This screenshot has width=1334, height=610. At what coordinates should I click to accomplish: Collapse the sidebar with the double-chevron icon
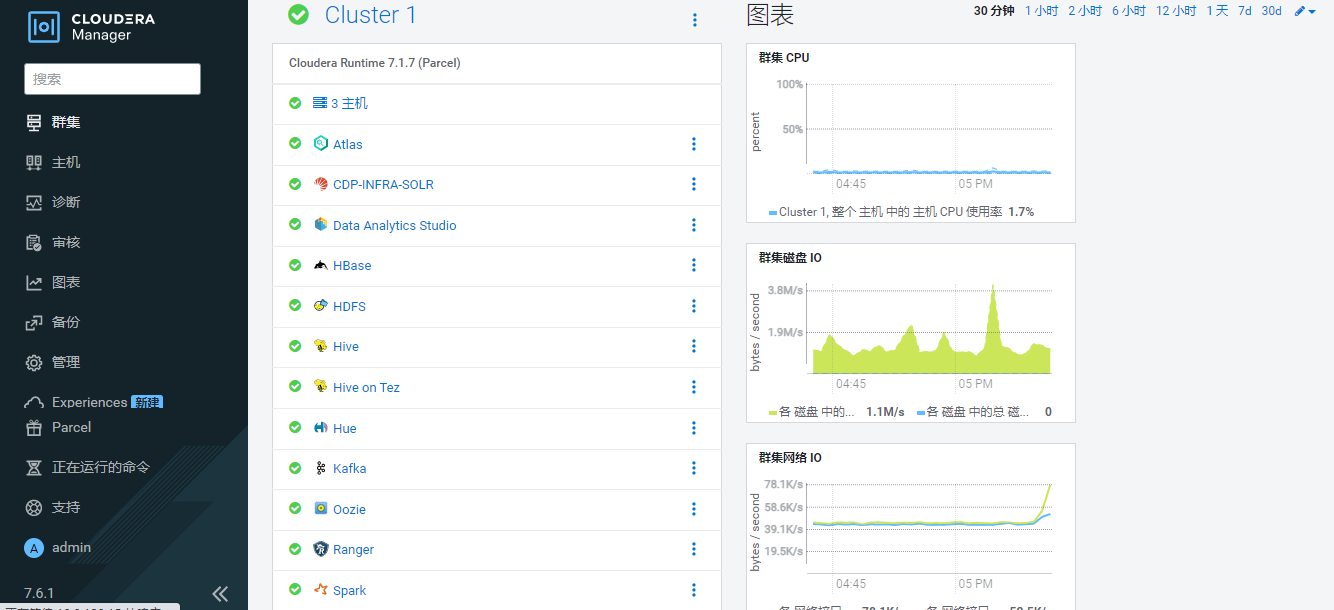coord(221,593)
